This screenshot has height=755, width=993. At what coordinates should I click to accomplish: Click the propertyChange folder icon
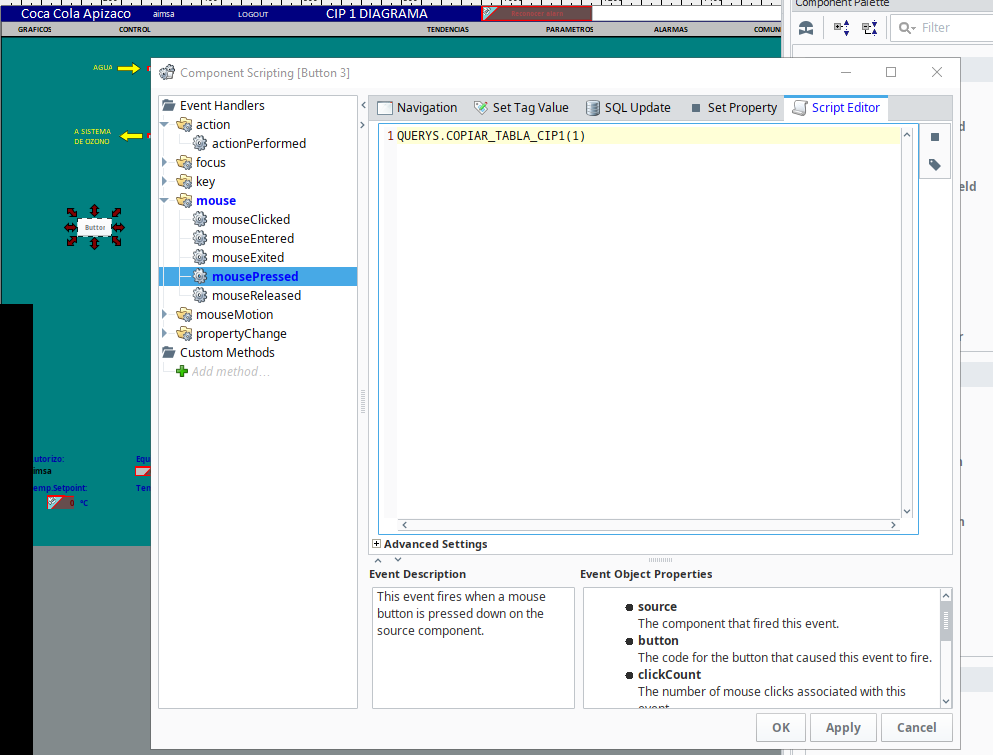pos(184,334)
